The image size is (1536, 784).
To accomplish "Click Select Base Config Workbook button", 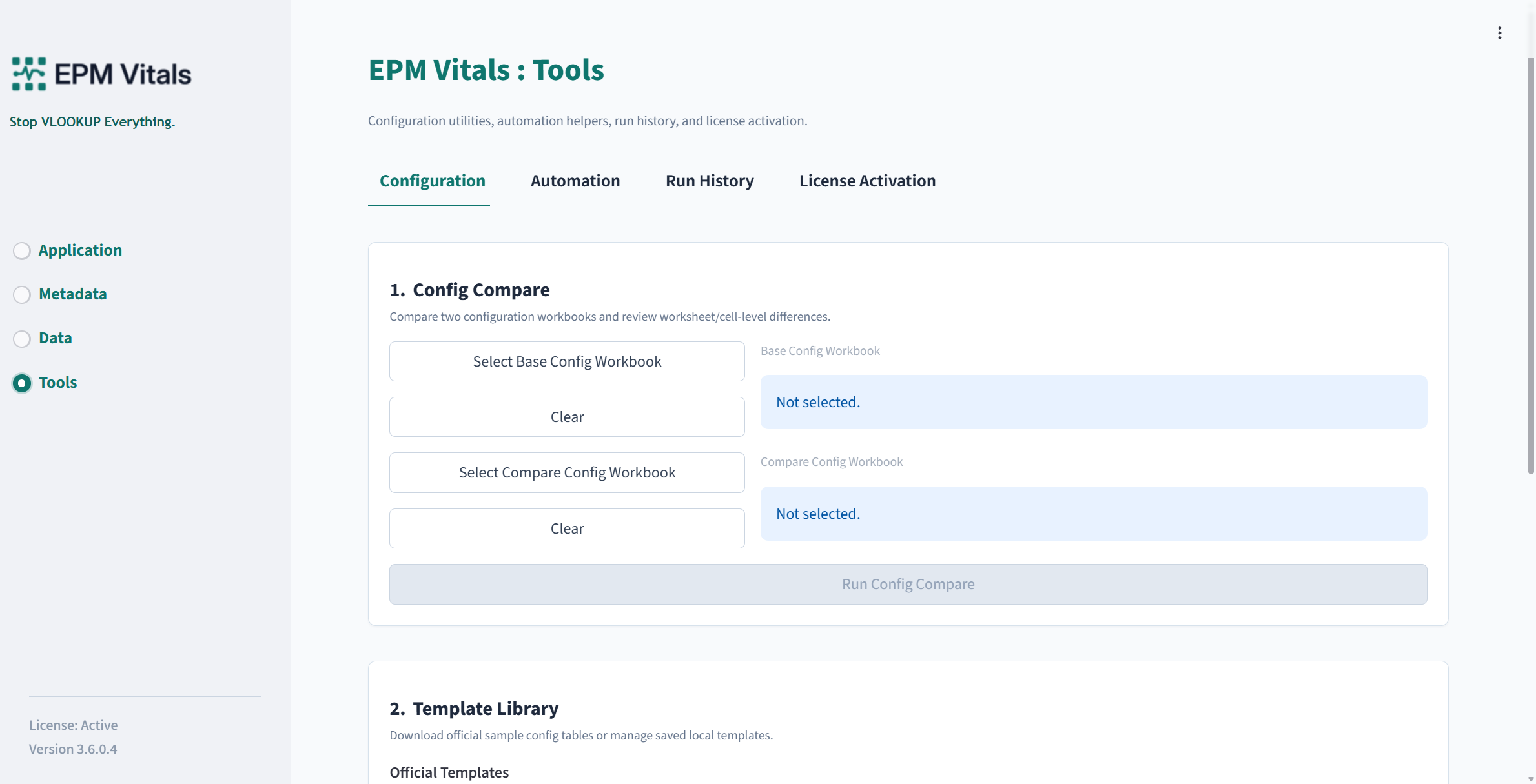I will pos(567,361).
